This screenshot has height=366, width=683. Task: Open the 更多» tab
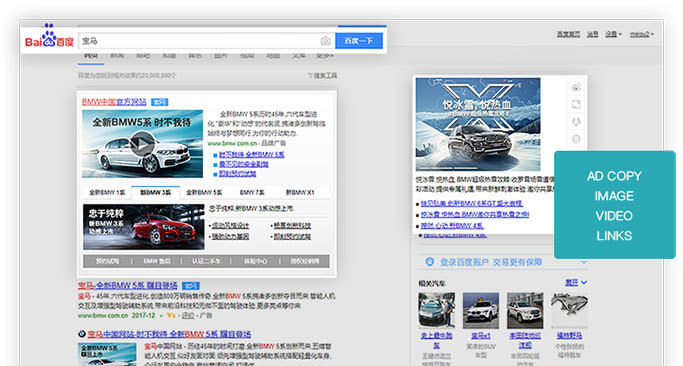pos(325,56)
